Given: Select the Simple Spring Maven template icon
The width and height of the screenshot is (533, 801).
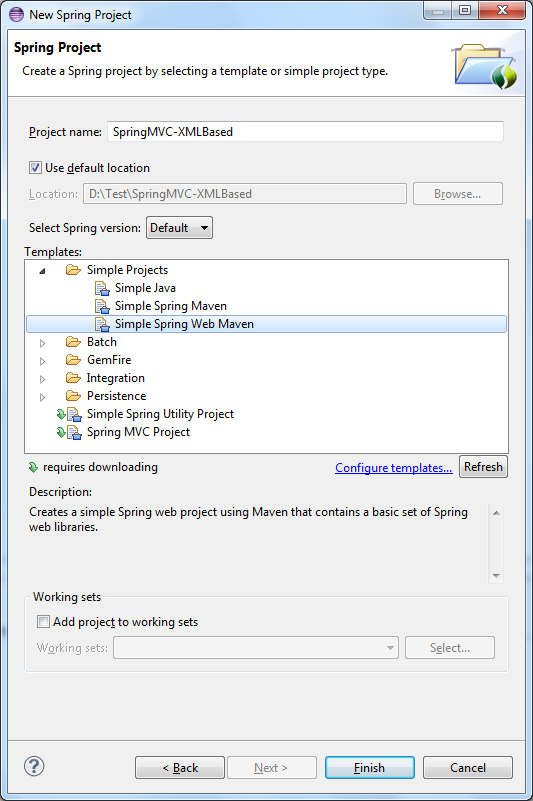Looking at the screenshot, I should pyautogui.click(x=102, y=306).
